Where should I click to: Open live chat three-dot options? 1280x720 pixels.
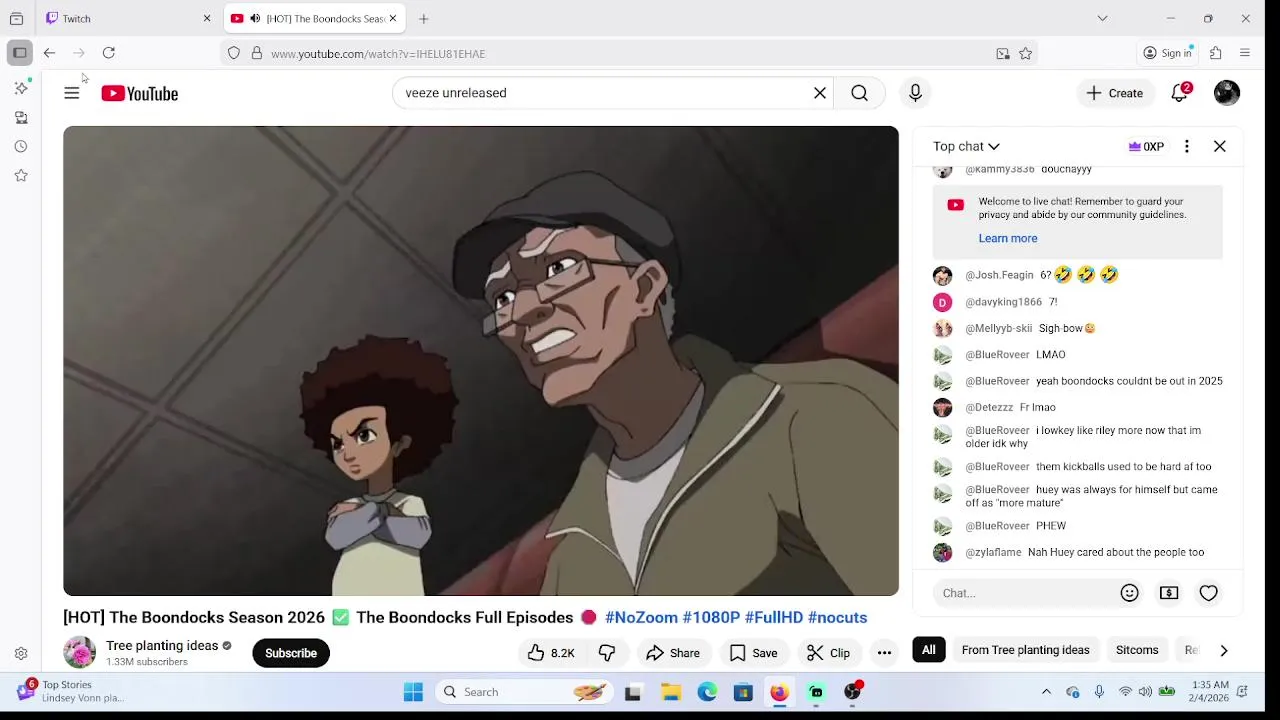click(x=1187, y=146)
